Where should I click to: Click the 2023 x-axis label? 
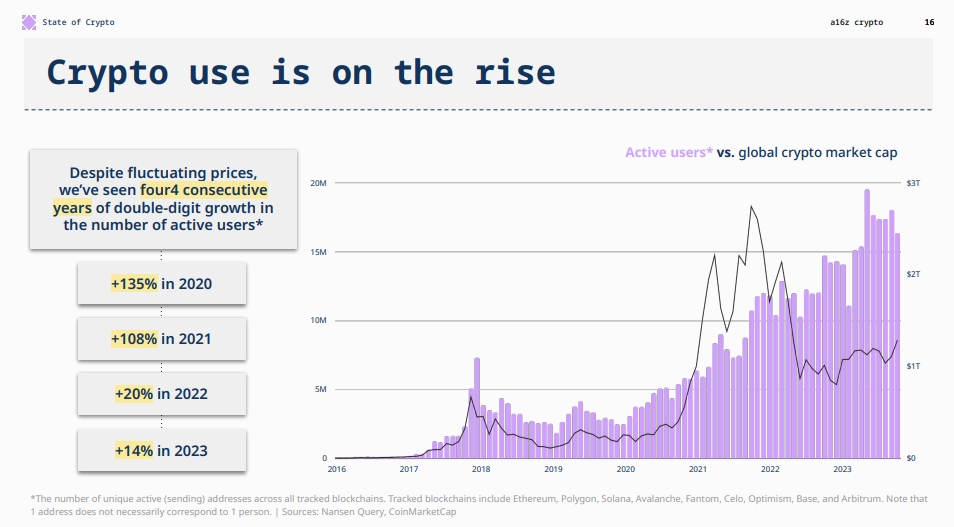pos(842,469)
